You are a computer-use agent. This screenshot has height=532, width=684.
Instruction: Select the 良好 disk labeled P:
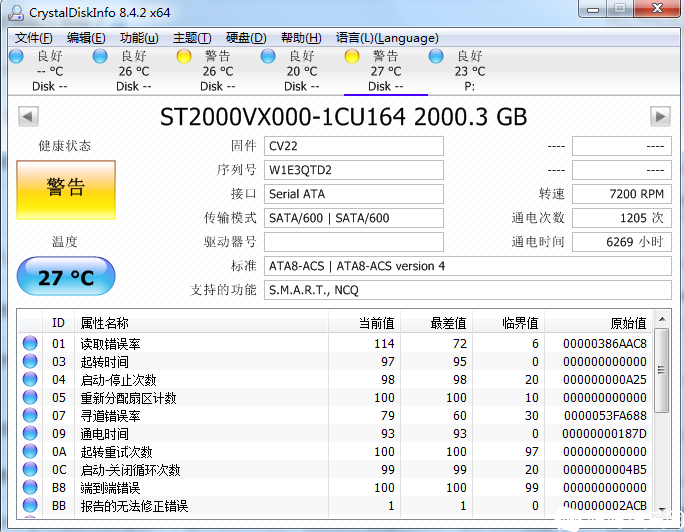click(x=469, y=71)
